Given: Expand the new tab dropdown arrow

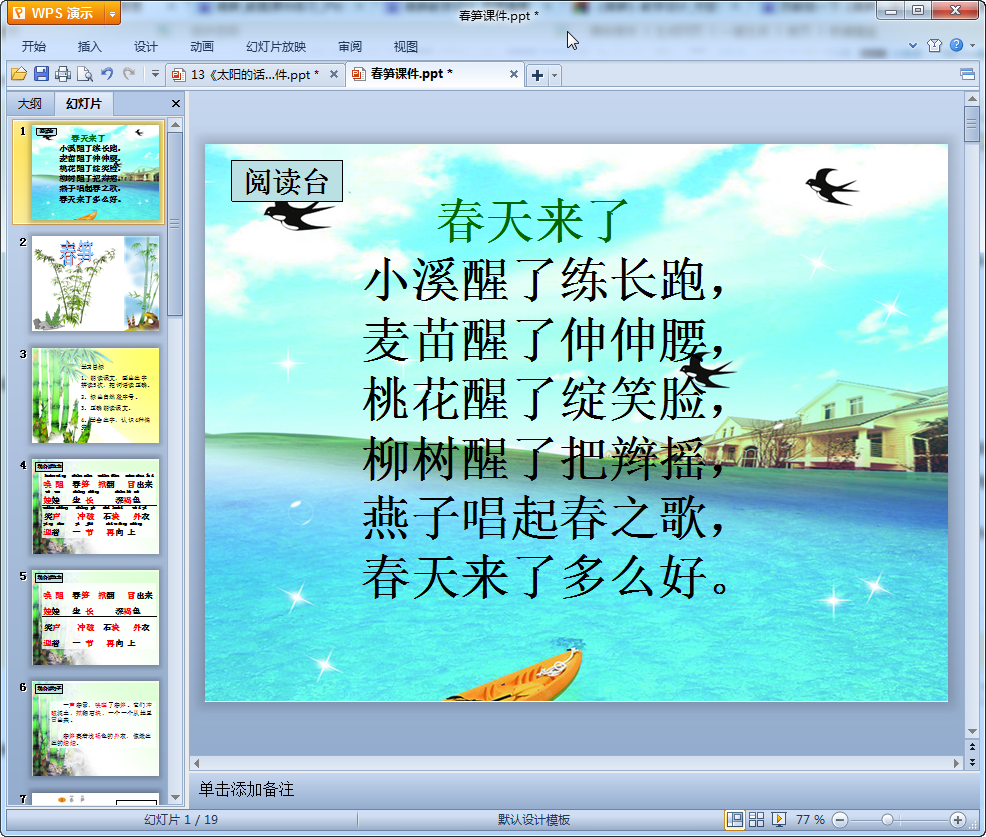Looking at the screenshot, I should tap(555, 75).
